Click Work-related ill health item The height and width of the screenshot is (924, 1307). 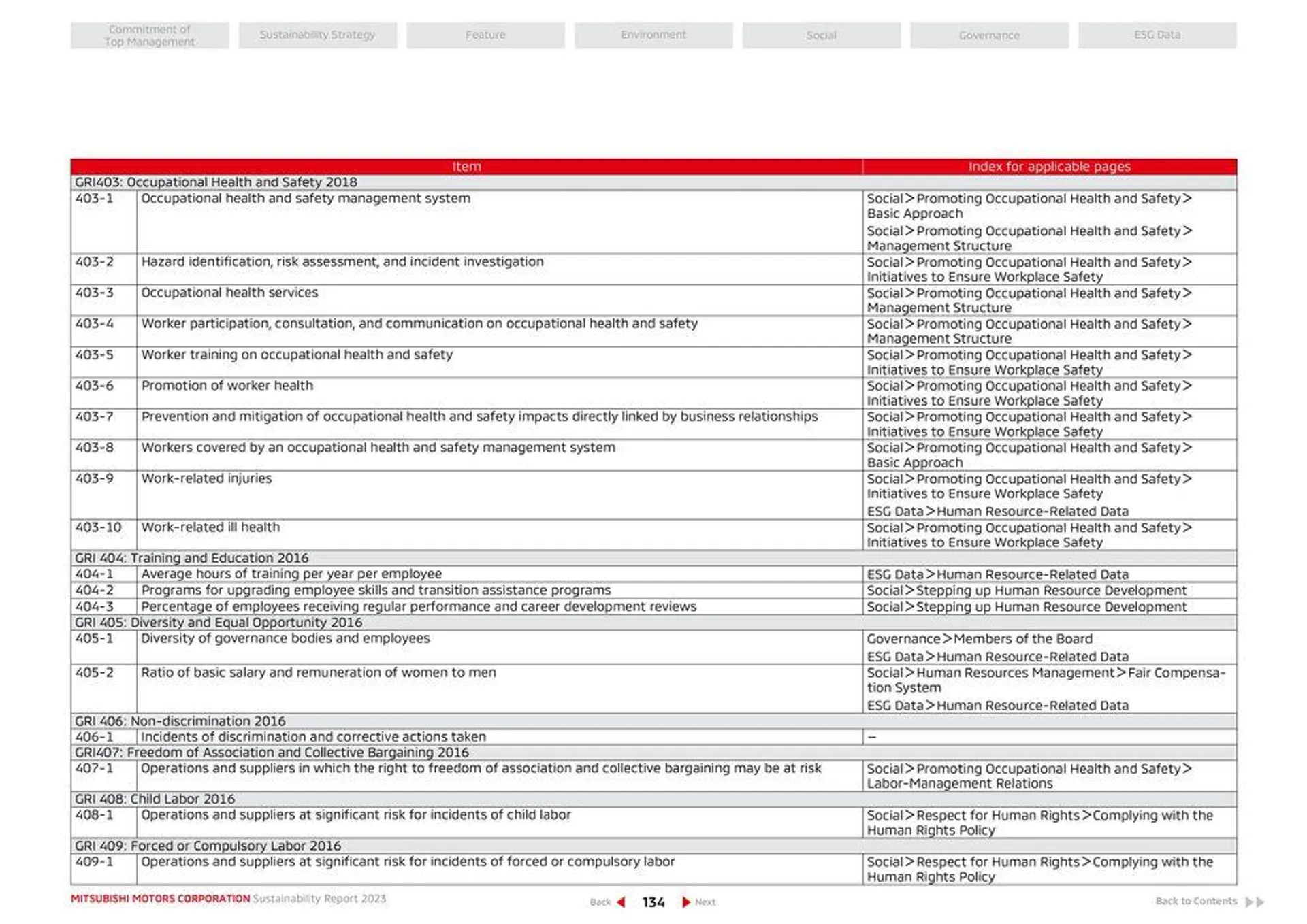[210, 527]
